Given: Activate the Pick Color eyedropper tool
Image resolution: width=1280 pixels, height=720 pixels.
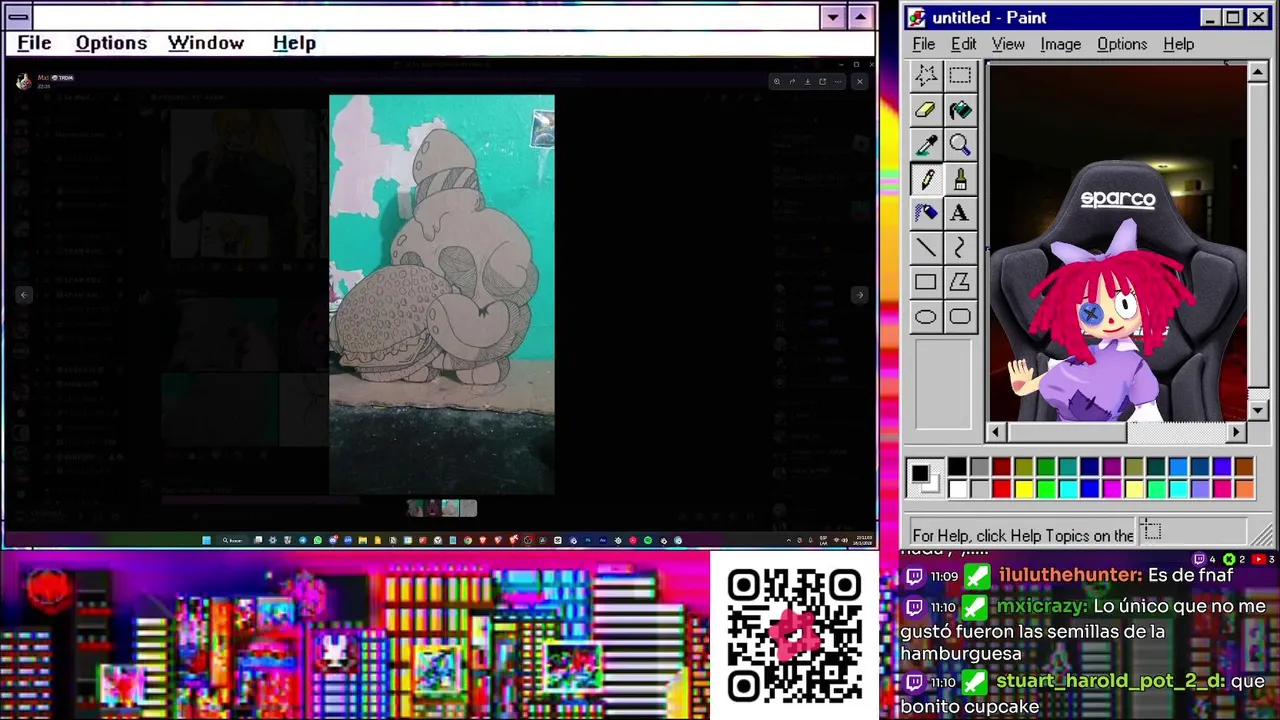Looking at the screenshot, I should (x=926, y=145).
